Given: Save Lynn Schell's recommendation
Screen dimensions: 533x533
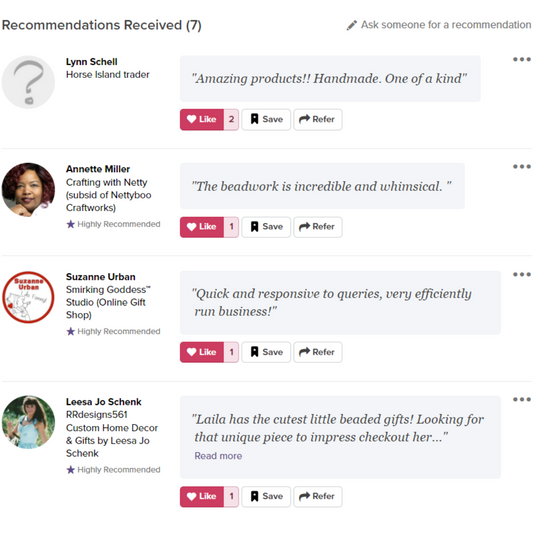Looking at the screenshot, I should click(266, 119).
